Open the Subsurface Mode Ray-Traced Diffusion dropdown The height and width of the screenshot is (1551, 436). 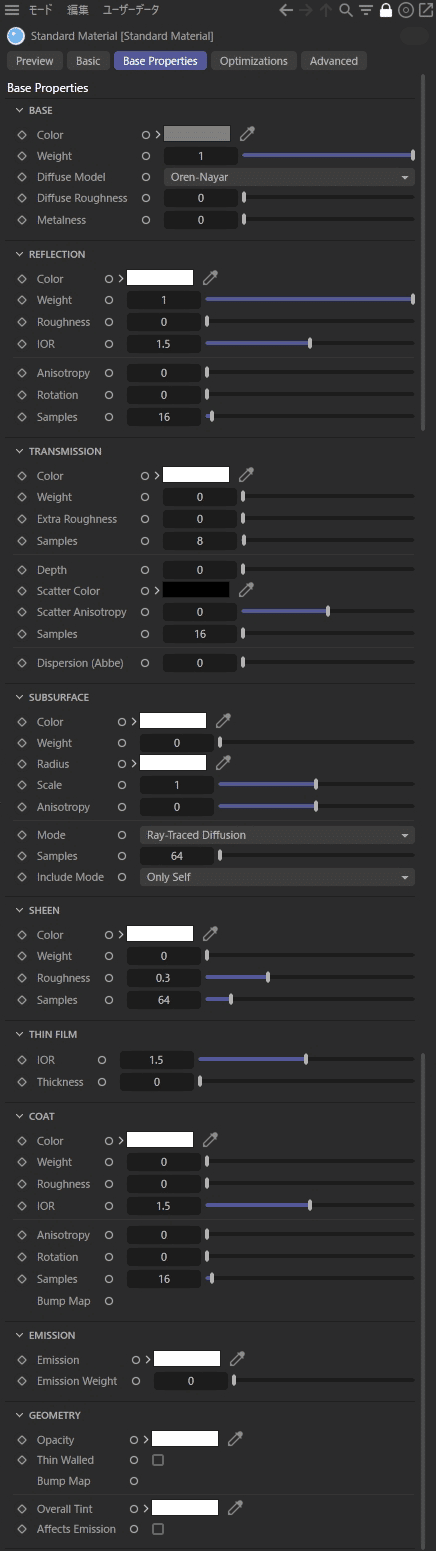point(277,835)
